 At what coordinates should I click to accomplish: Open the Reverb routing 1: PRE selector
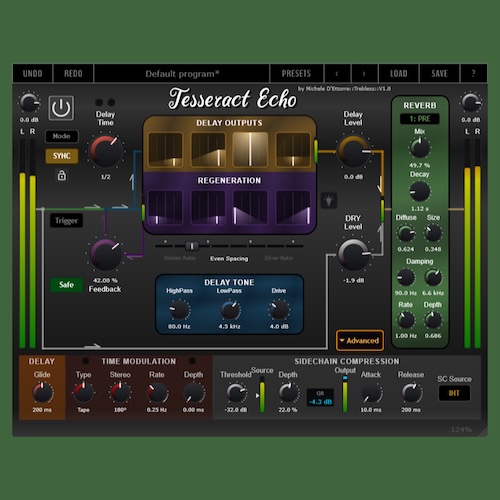419,119
